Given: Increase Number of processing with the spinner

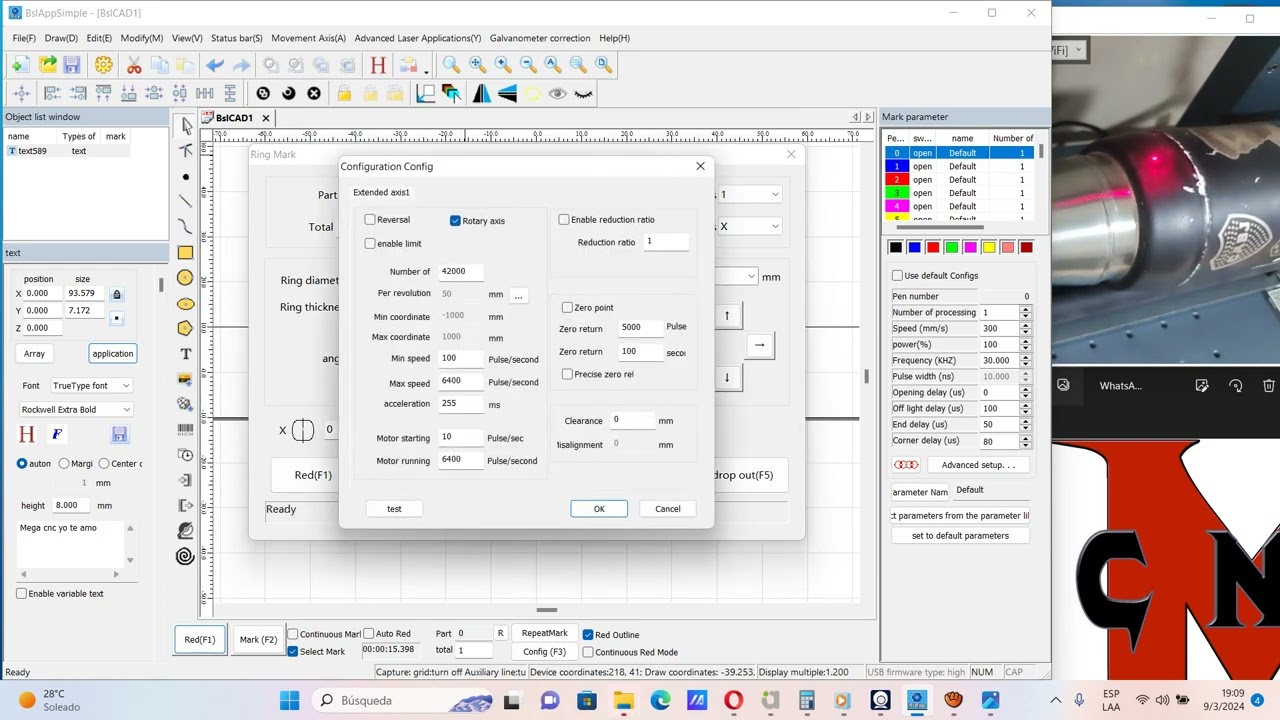Looking at the screenshot, I should [x=1025, y=310].
